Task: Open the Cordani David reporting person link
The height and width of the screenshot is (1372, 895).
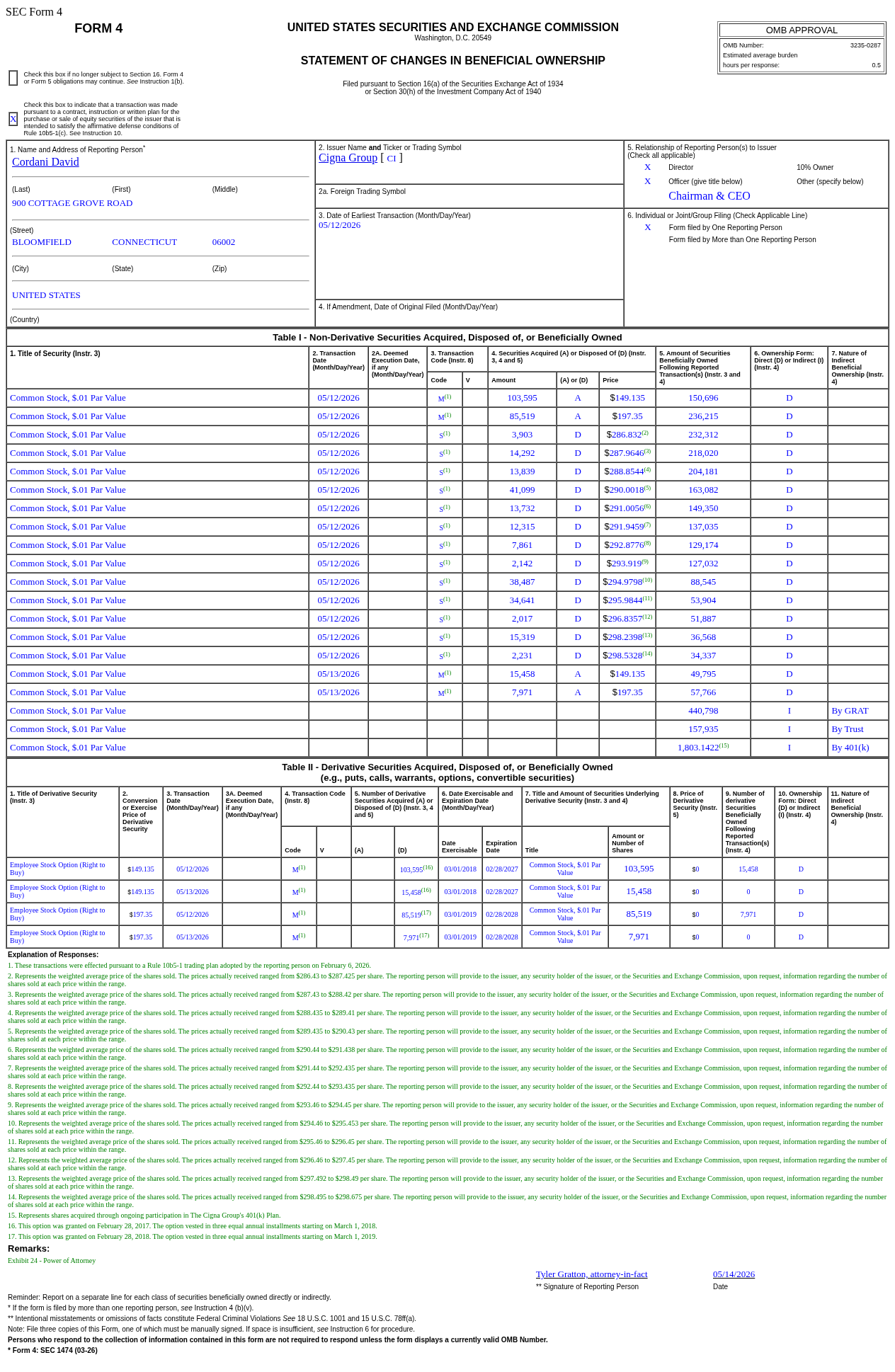Action: pyautogui.click(x=45, y=162)
